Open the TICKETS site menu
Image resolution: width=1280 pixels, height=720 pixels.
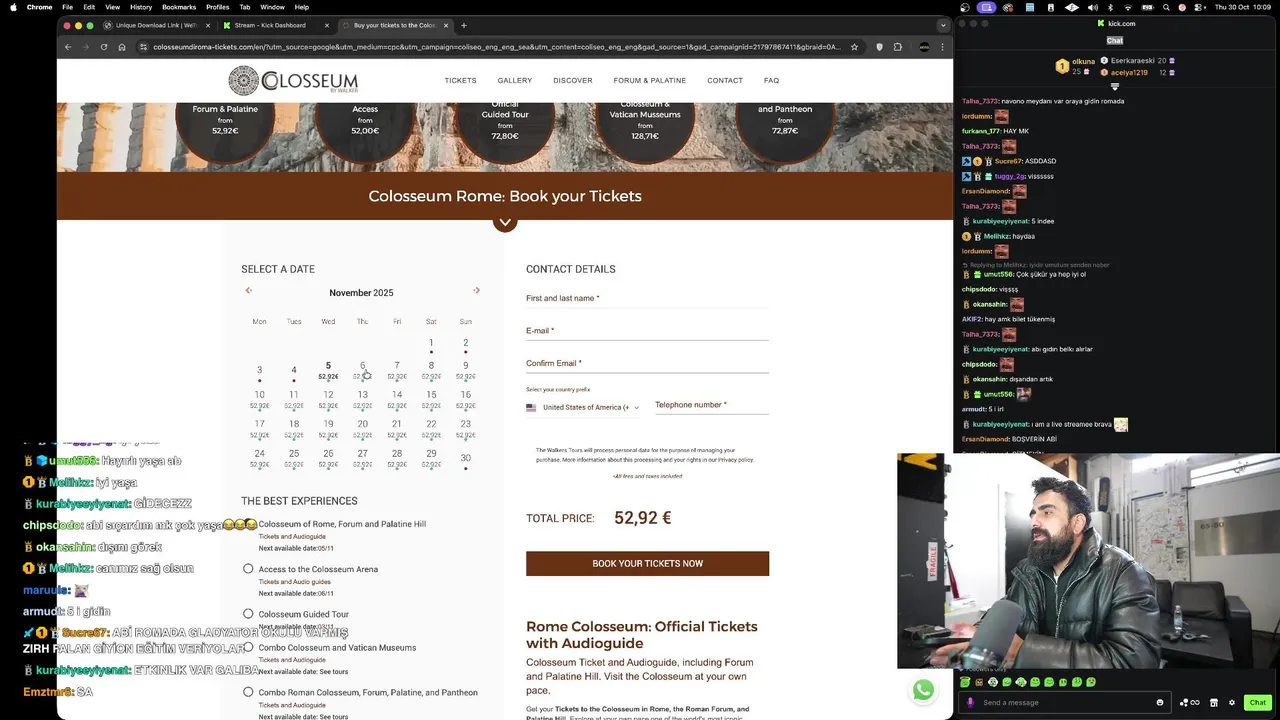click(460, 80)
